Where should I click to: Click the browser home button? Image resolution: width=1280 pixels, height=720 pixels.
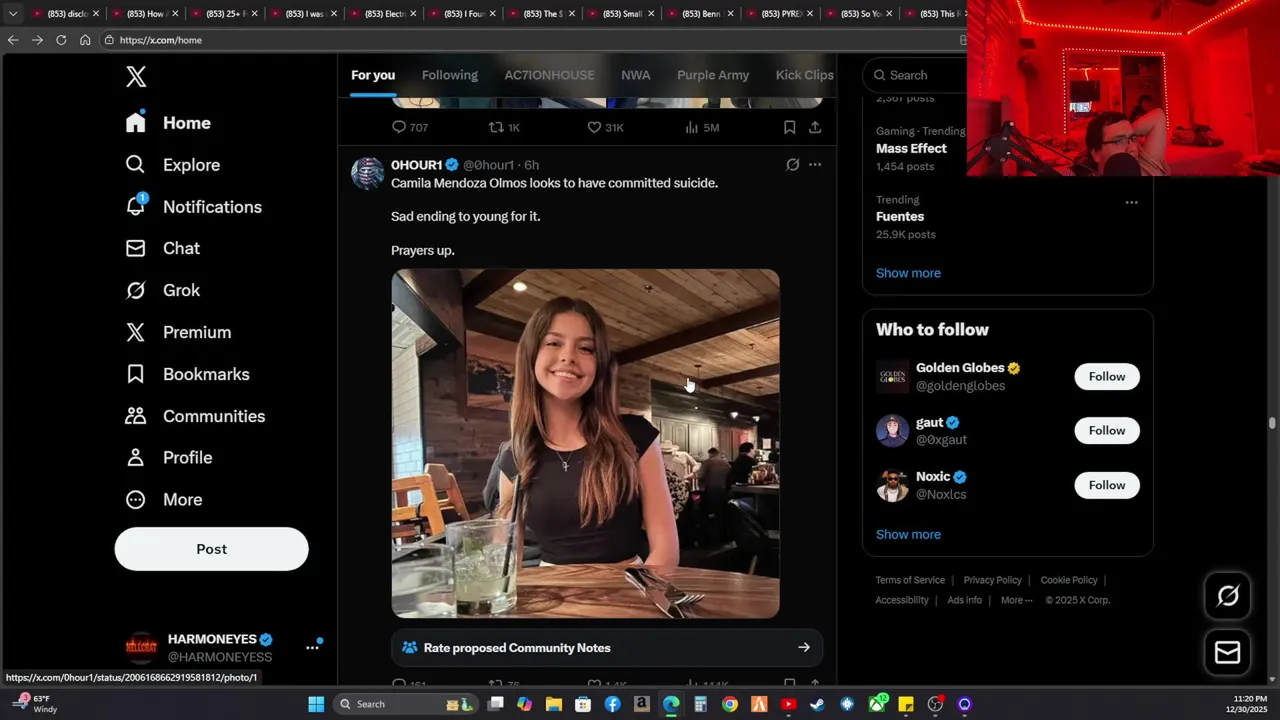point(85,40)
